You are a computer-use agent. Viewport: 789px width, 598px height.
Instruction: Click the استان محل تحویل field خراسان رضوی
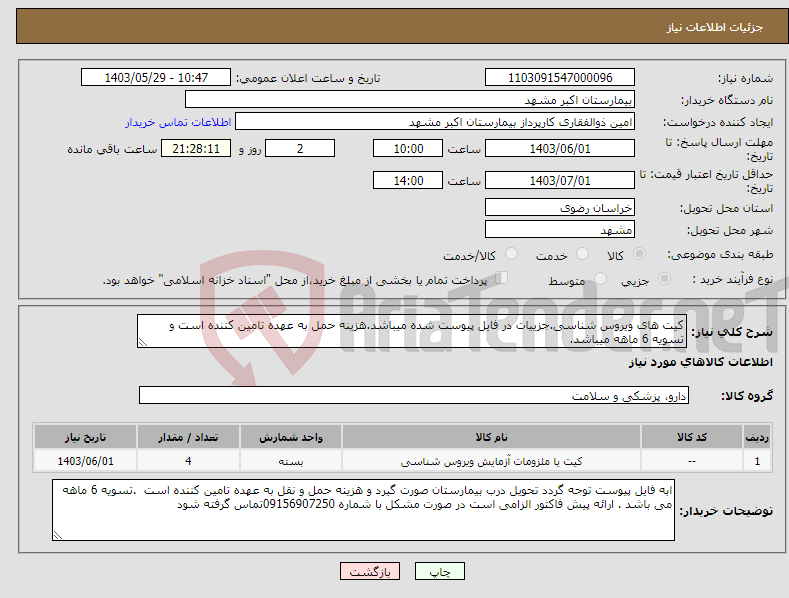tap(560, 207)
